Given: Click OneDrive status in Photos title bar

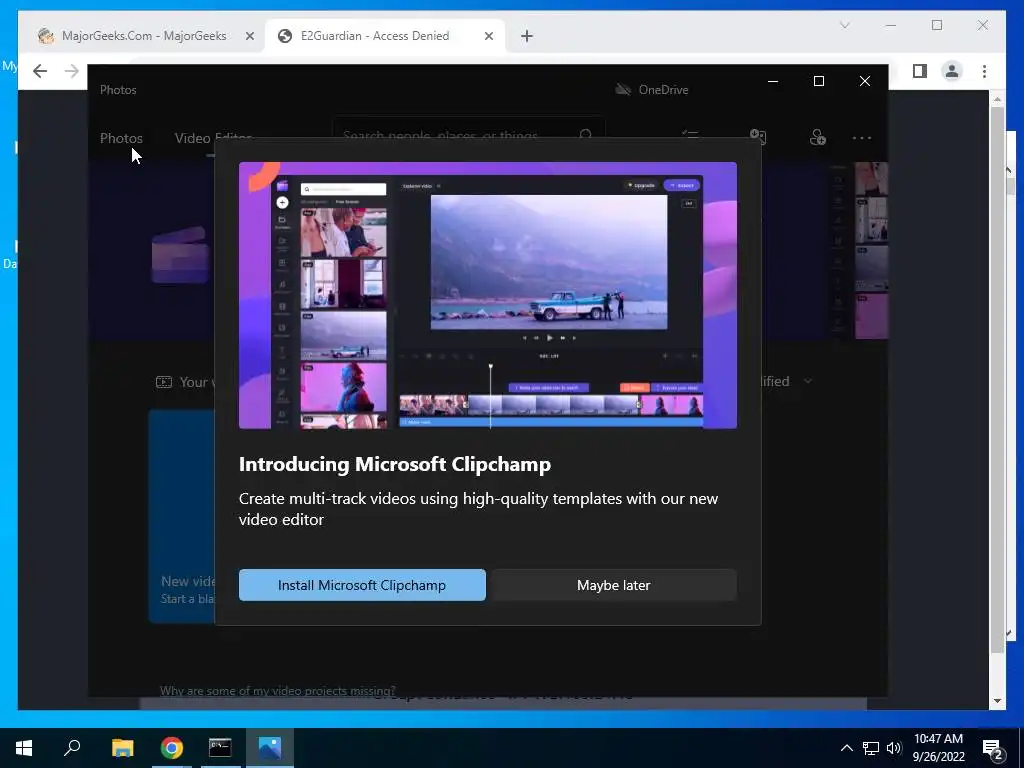Looking at the screenshot, I should (x=652, y=89).
